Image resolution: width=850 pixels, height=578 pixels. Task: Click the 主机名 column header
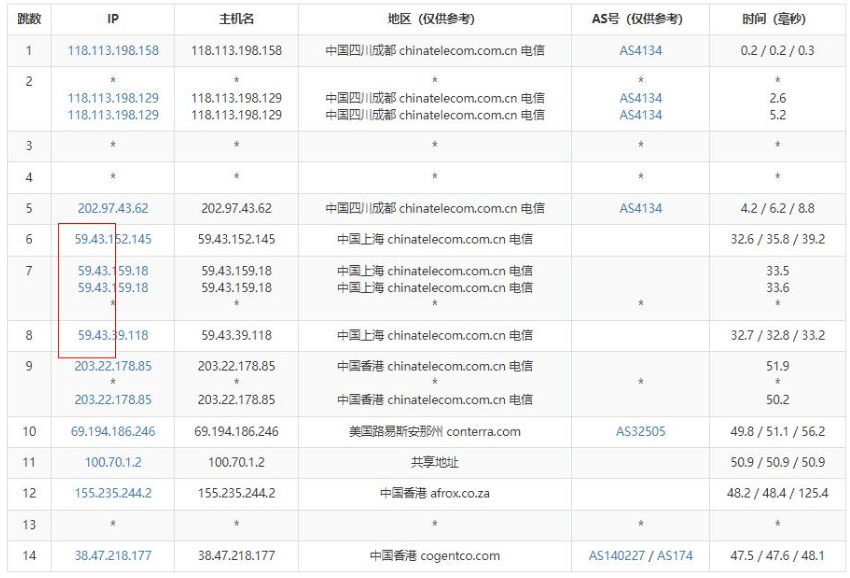click(x=236, y=19)
